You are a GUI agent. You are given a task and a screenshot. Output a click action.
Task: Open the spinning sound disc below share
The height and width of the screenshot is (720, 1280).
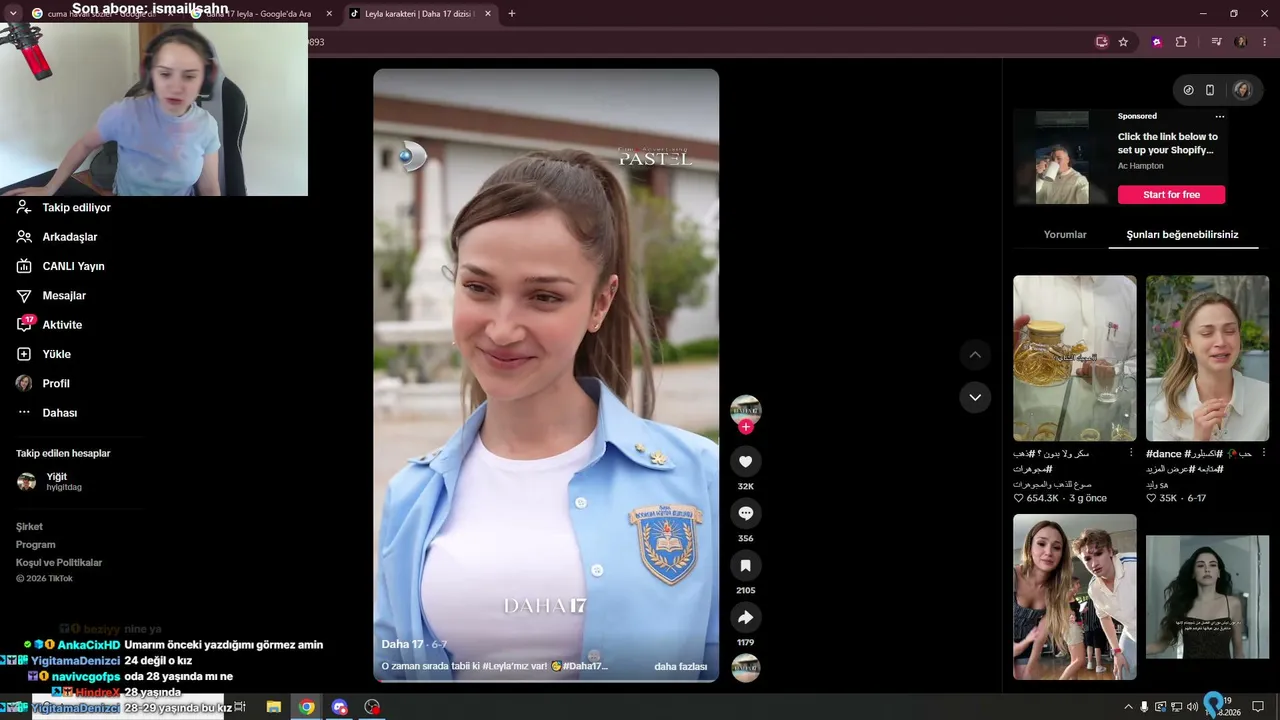tap(745, 668)
